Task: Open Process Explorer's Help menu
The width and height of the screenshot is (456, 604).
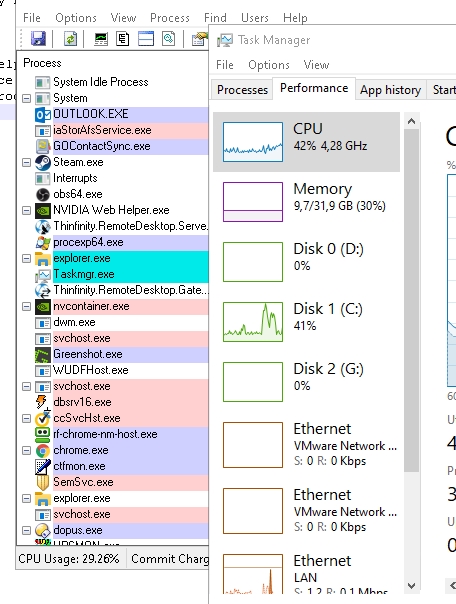Action: click(295, 18)
